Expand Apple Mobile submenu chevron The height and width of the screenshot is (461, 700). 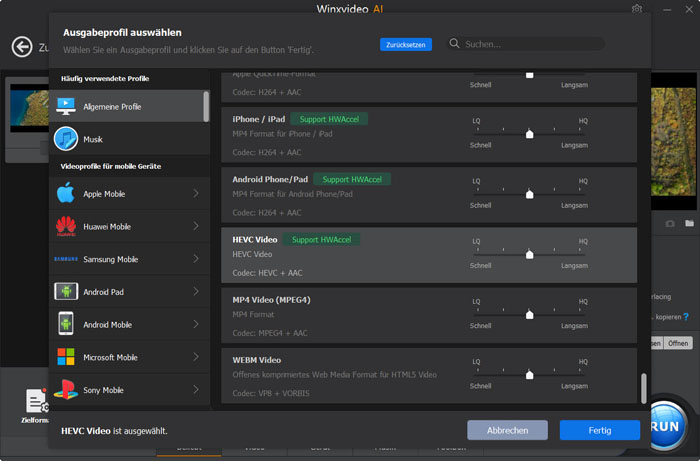(196, 193)
